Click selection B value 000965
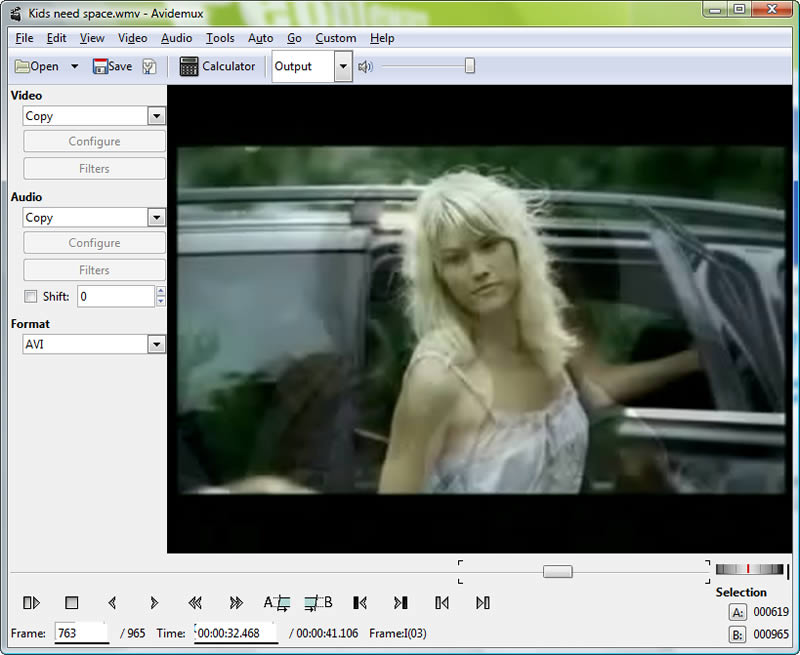This screenshot has width=800, height=655. (x=771, y=634)
